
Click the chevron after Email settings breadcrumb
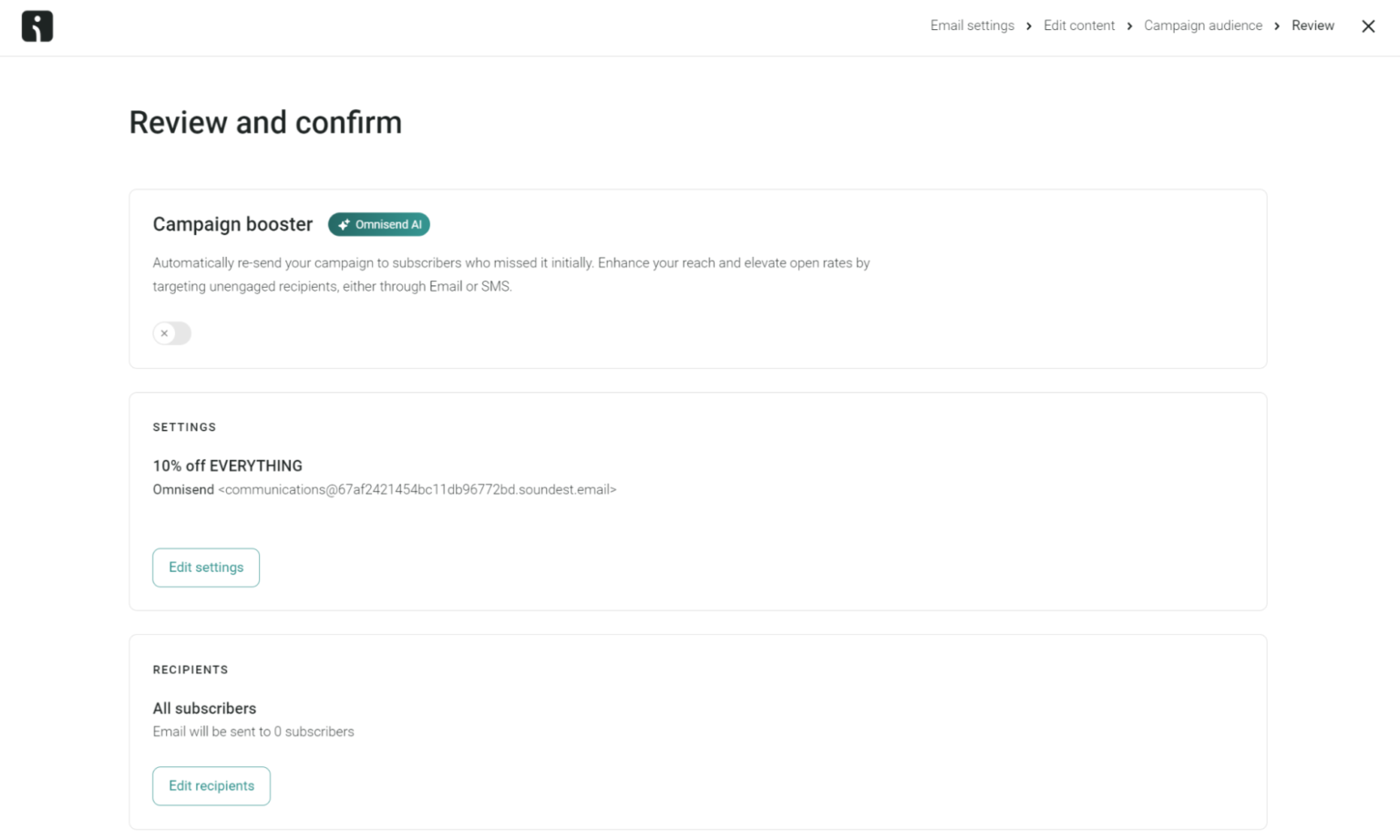1029,26
